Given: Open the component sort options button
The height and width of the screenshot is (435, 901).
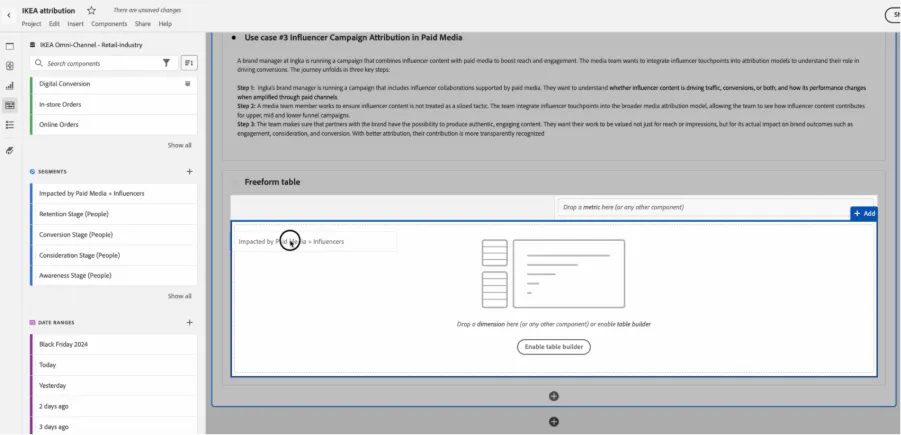Looking at the screenshot, I should pos(189,63).
